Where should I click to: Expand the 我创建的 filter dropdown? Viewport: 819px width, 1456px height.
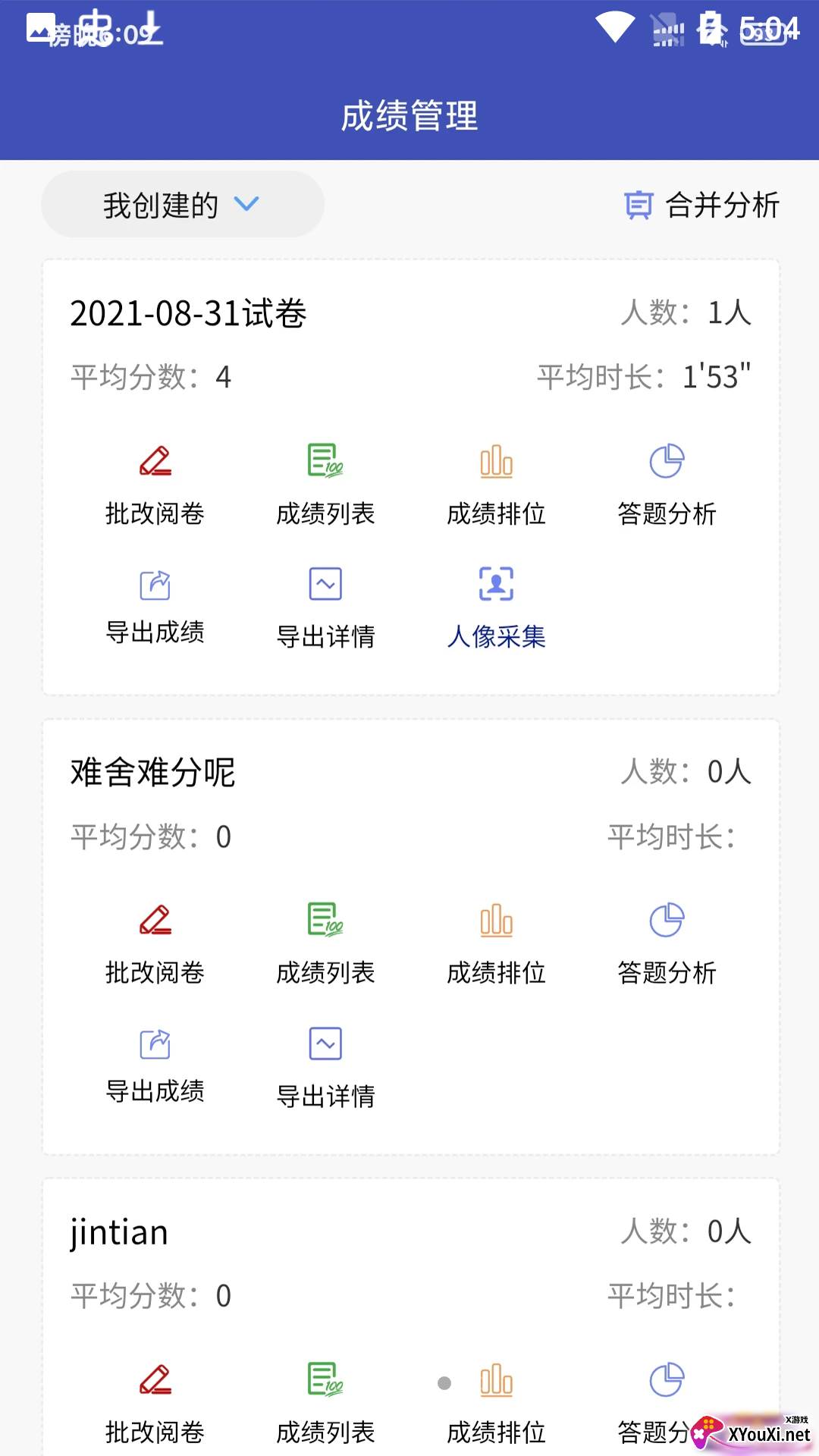point(182,204)
